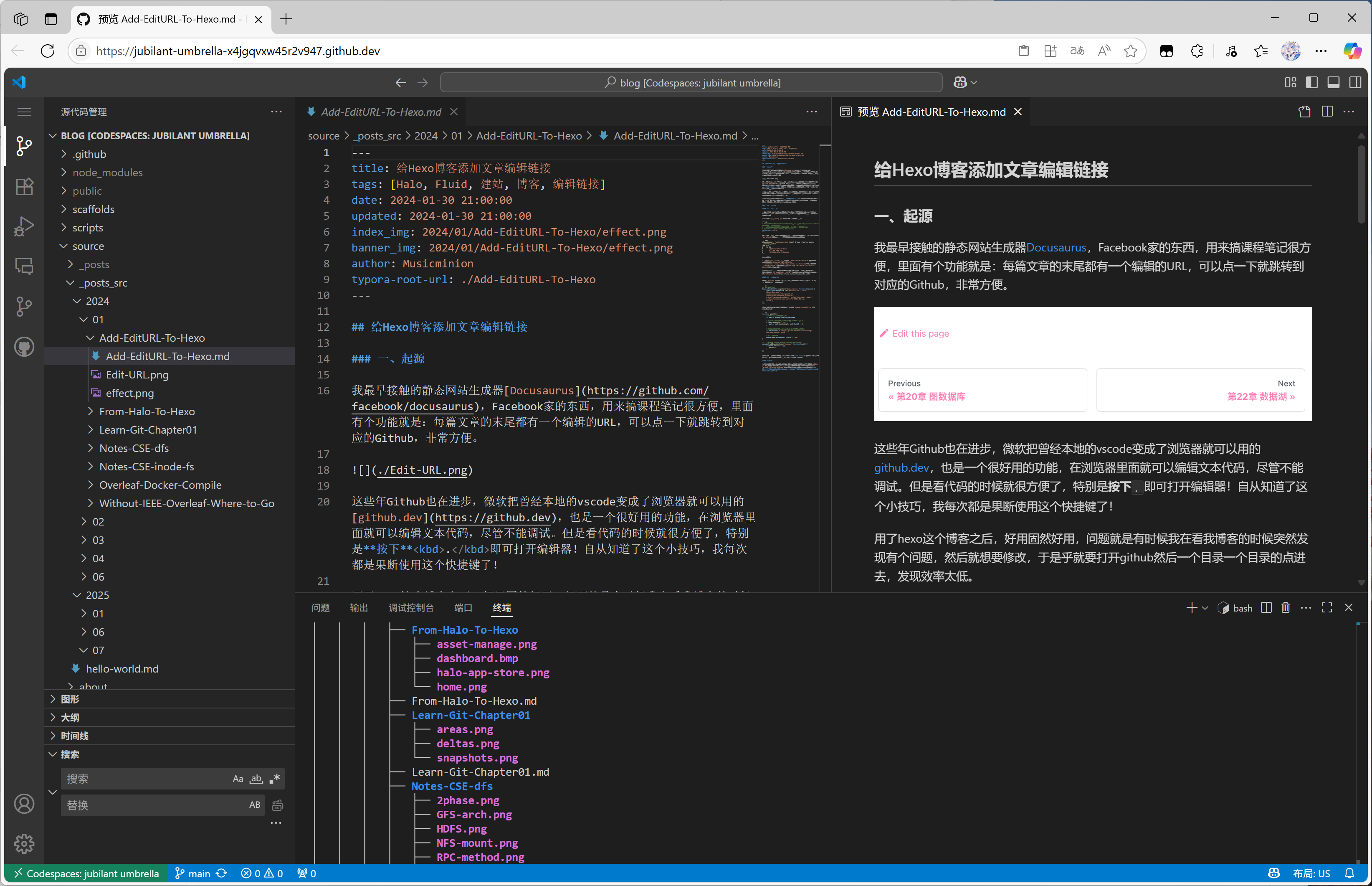Image resolution: width=1372 pixels, height=886 pixels.
Task: Toggle search details with ellipsis below replace
Action: click(x=276, y=823)
